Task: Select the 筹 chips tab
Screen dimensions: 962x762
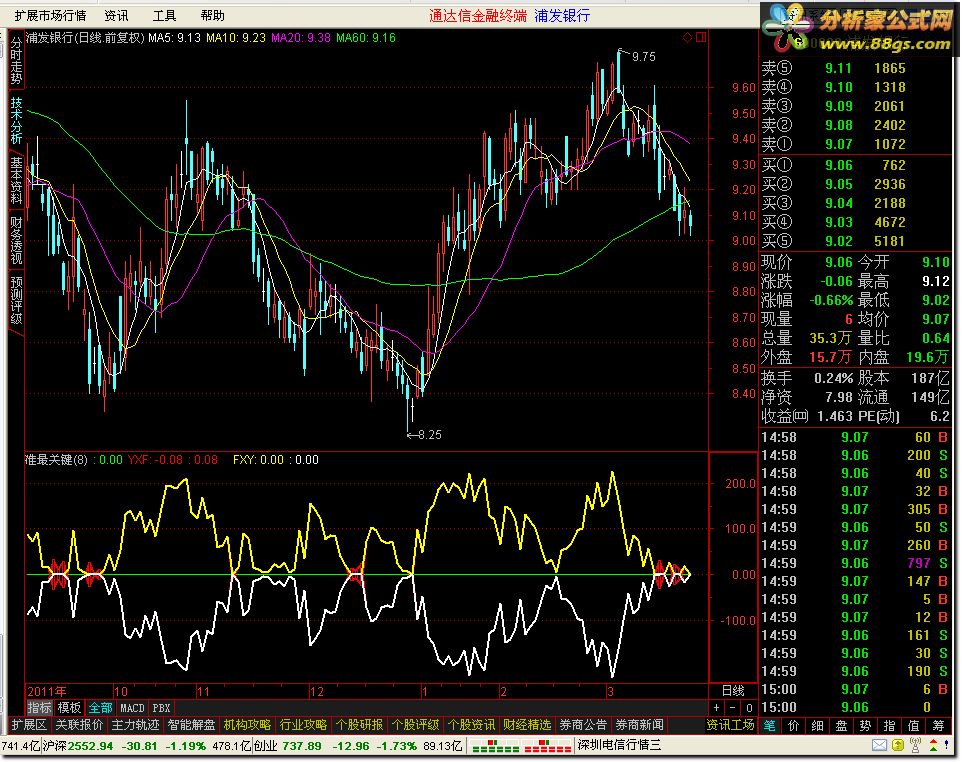Action: tap(938, 726)
